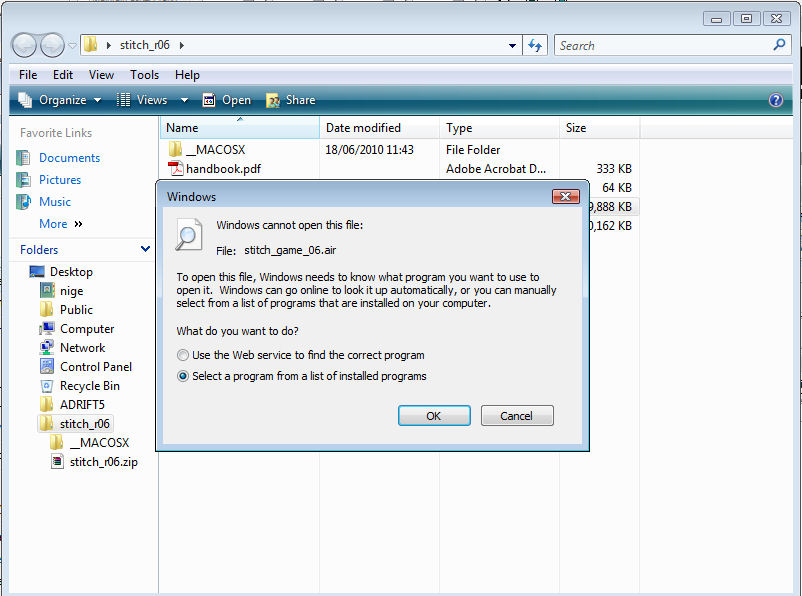Click the handbook.pdf file icon
The height and width of the screenshot is (596, 802).
tap(175, 169)
